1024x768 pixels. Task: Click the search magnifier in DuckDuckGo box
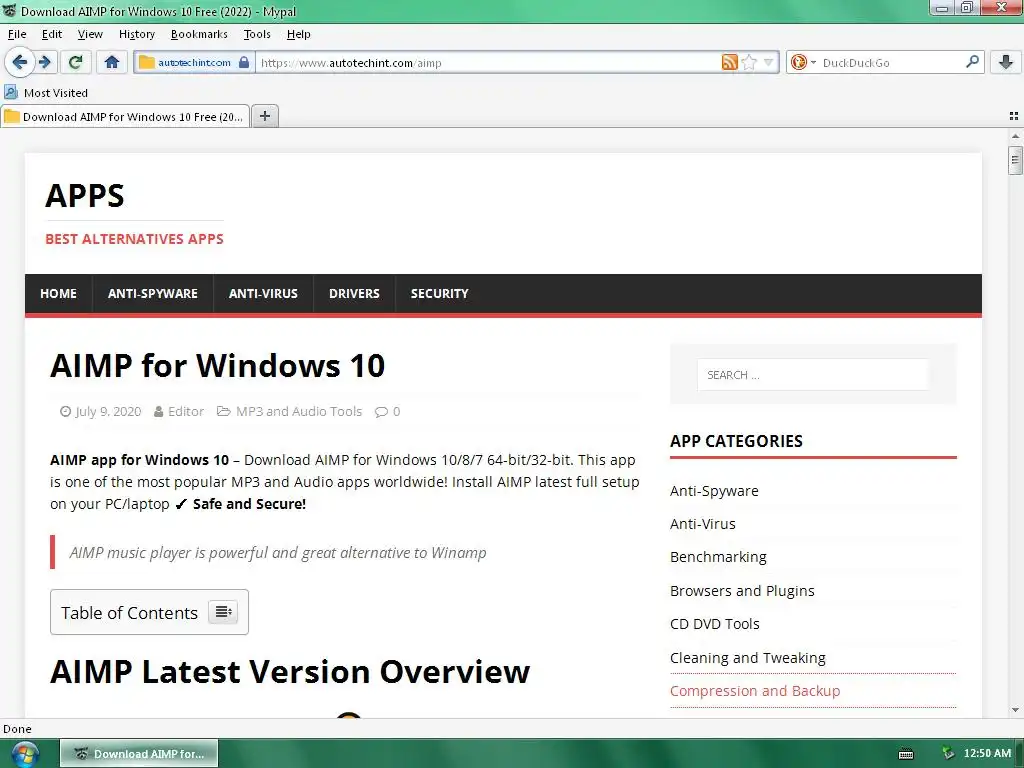pos(972,61)
